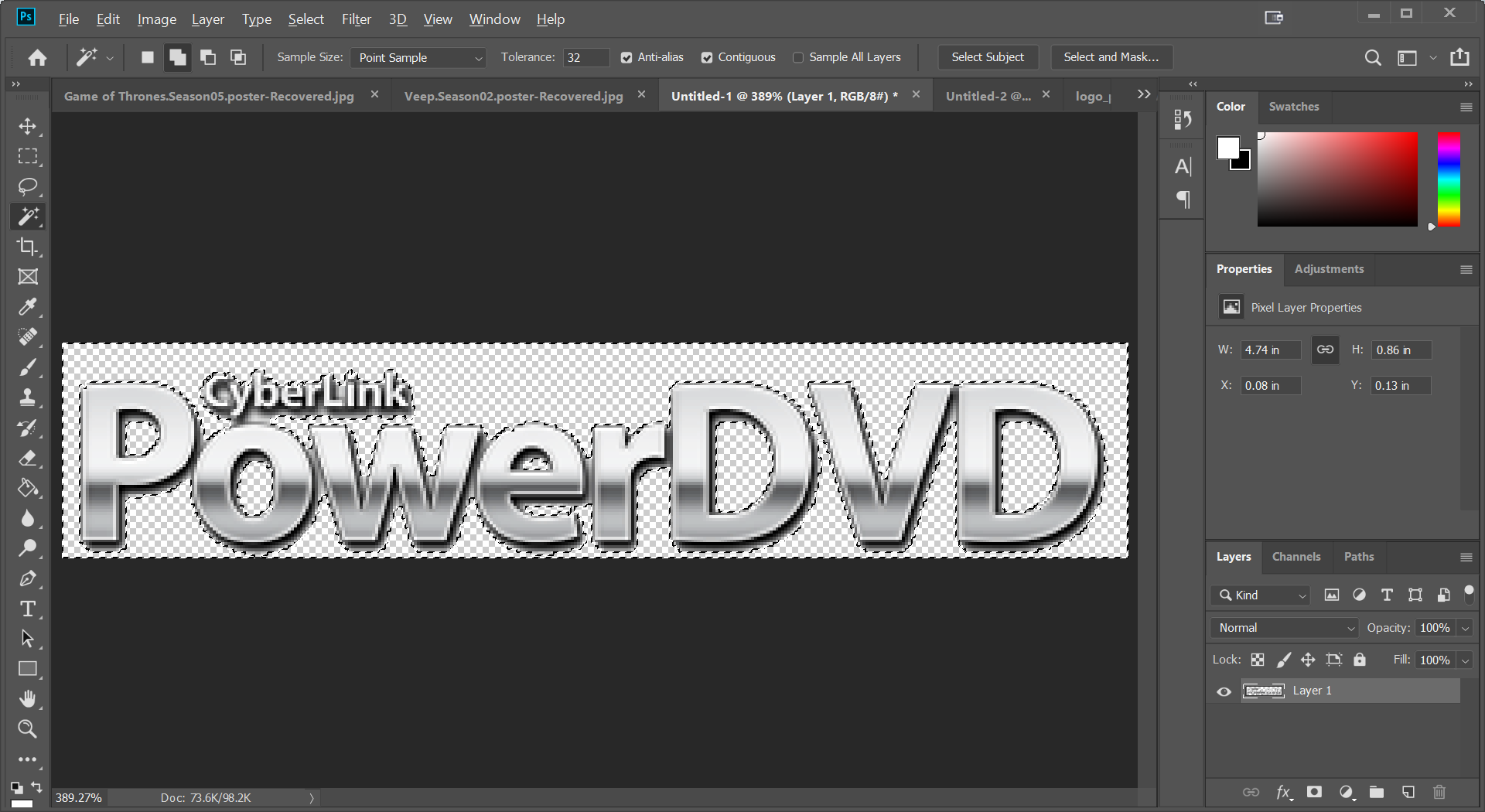Open the Image menu
Screen dimensions: 1485x812
157,19
